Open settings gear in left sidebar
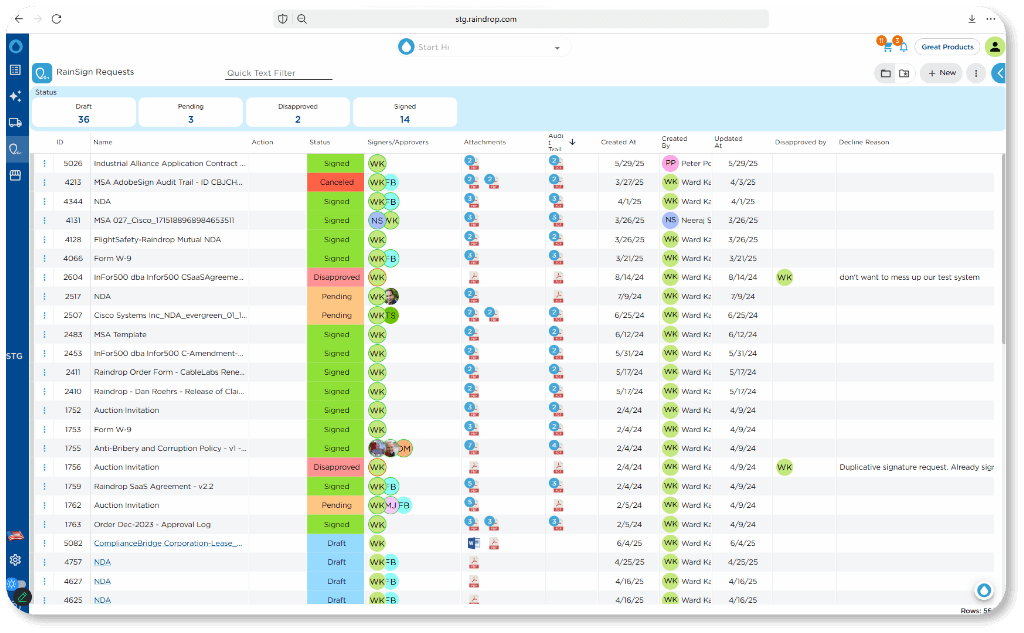1024x633 pixels. [15, 560]
